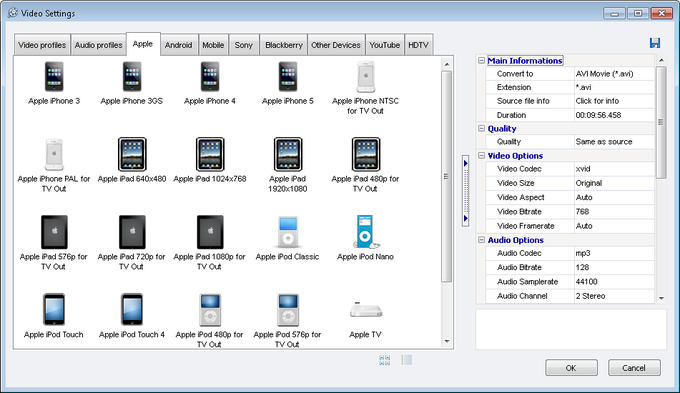This screenshot has width=680, height=393.
Task: Switch to the Sony tab
Action: [244, 45]
